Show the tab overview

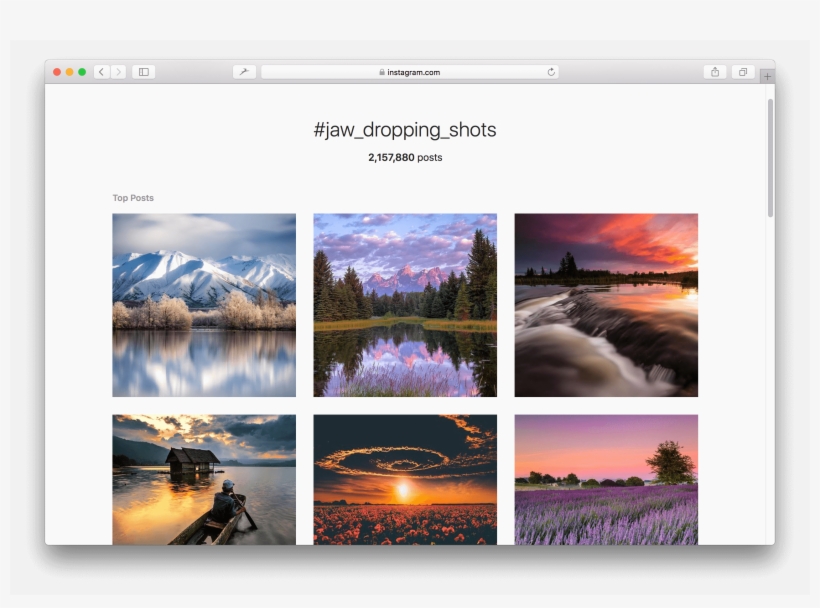[743, 72]
